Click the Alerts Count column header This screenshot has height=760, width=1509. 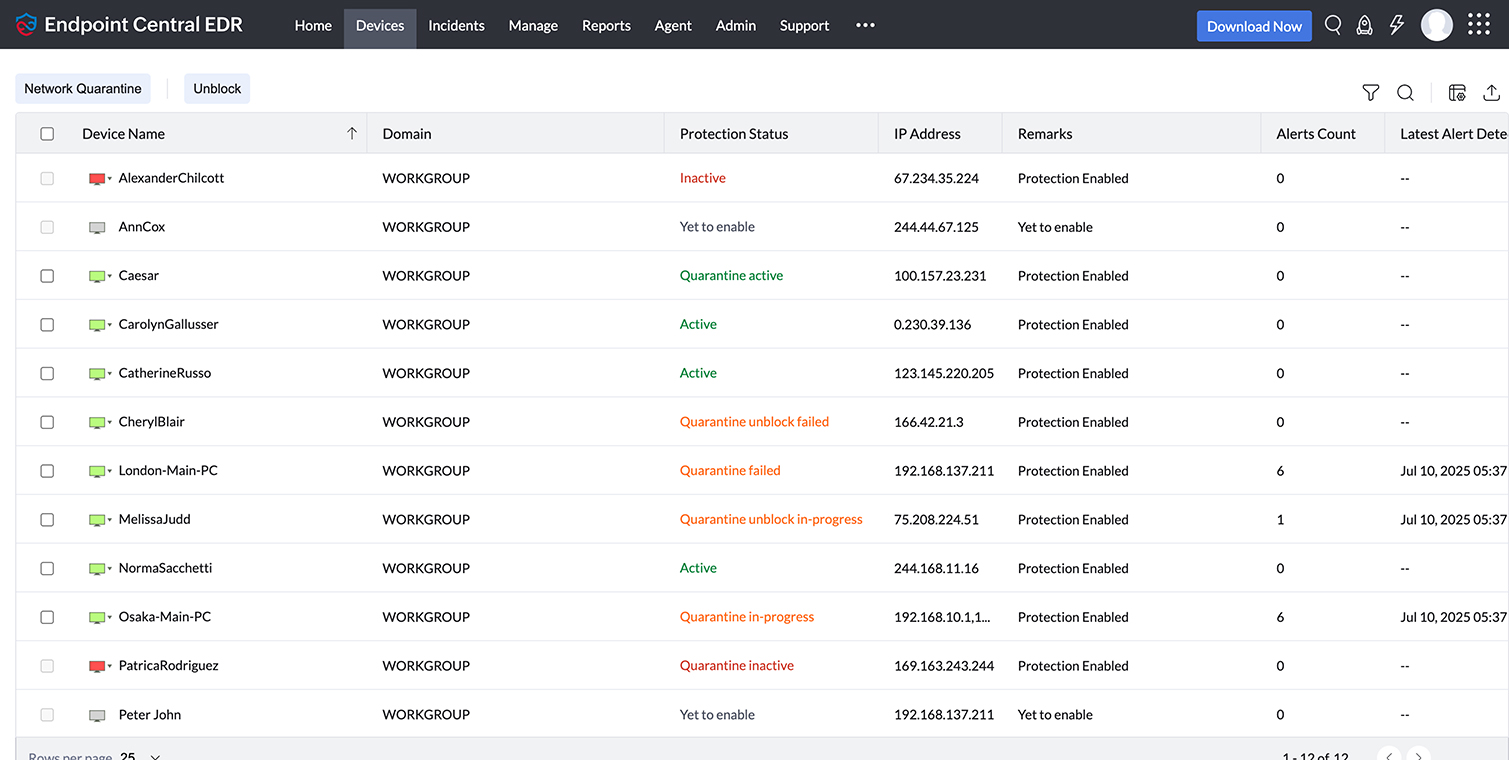tap(1316, 133)
